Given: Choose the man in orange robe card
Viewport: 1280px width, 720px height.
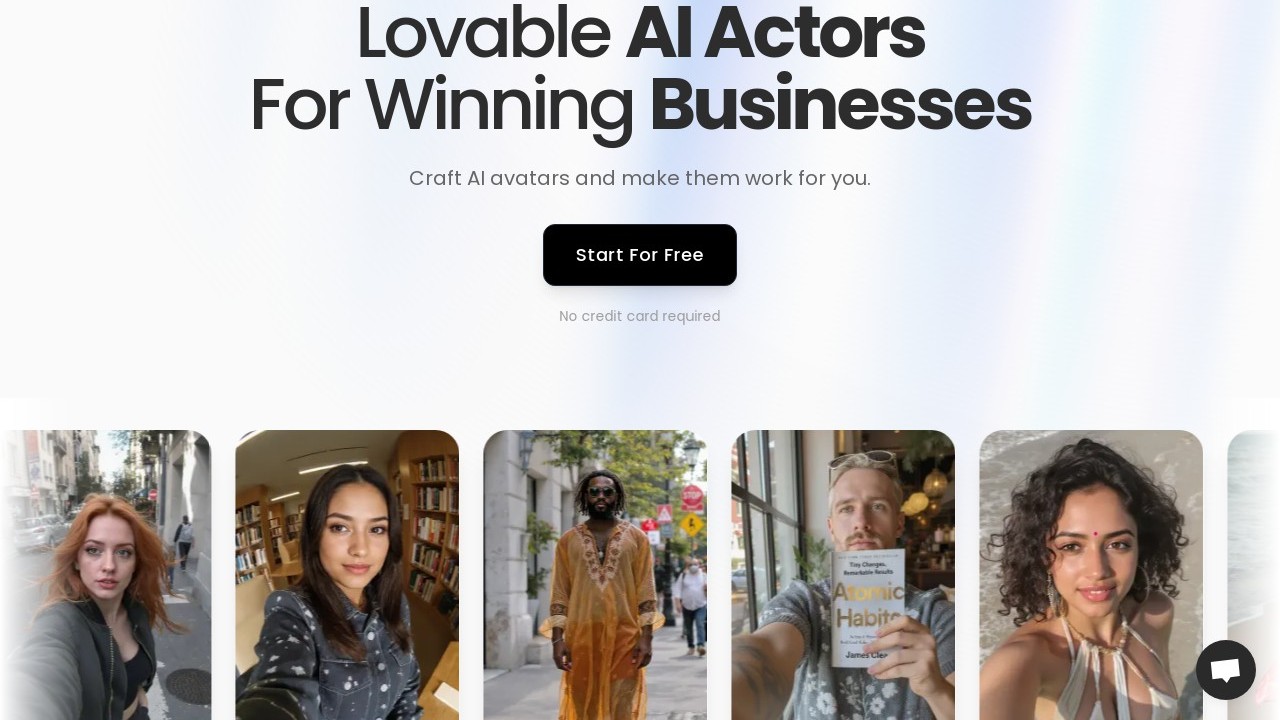Looking at the screenshot, I should (x=595, y=575).
